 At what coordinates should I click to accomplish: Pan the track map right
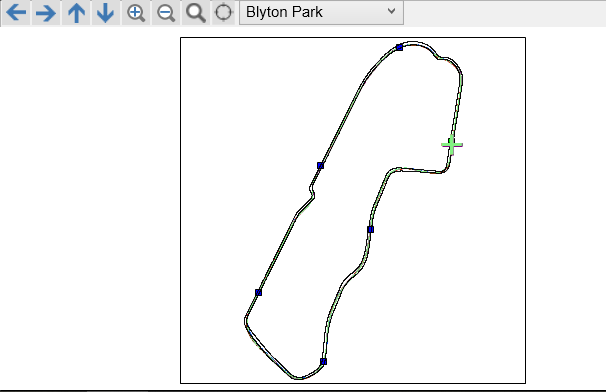pos(46,13)
